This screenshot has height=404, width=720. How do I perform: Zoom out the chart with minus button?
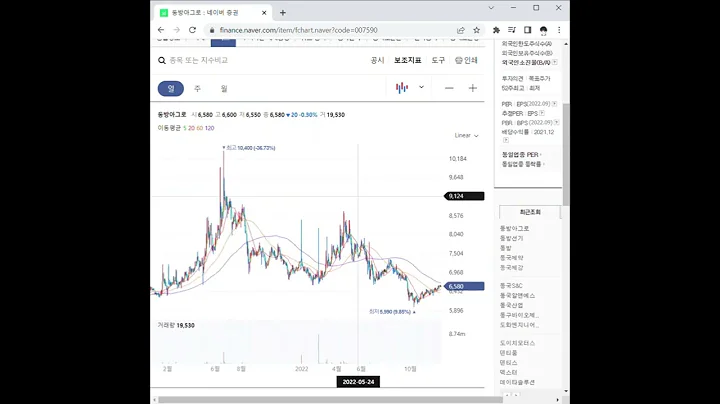pyautogui.click(x=449, y=88)
